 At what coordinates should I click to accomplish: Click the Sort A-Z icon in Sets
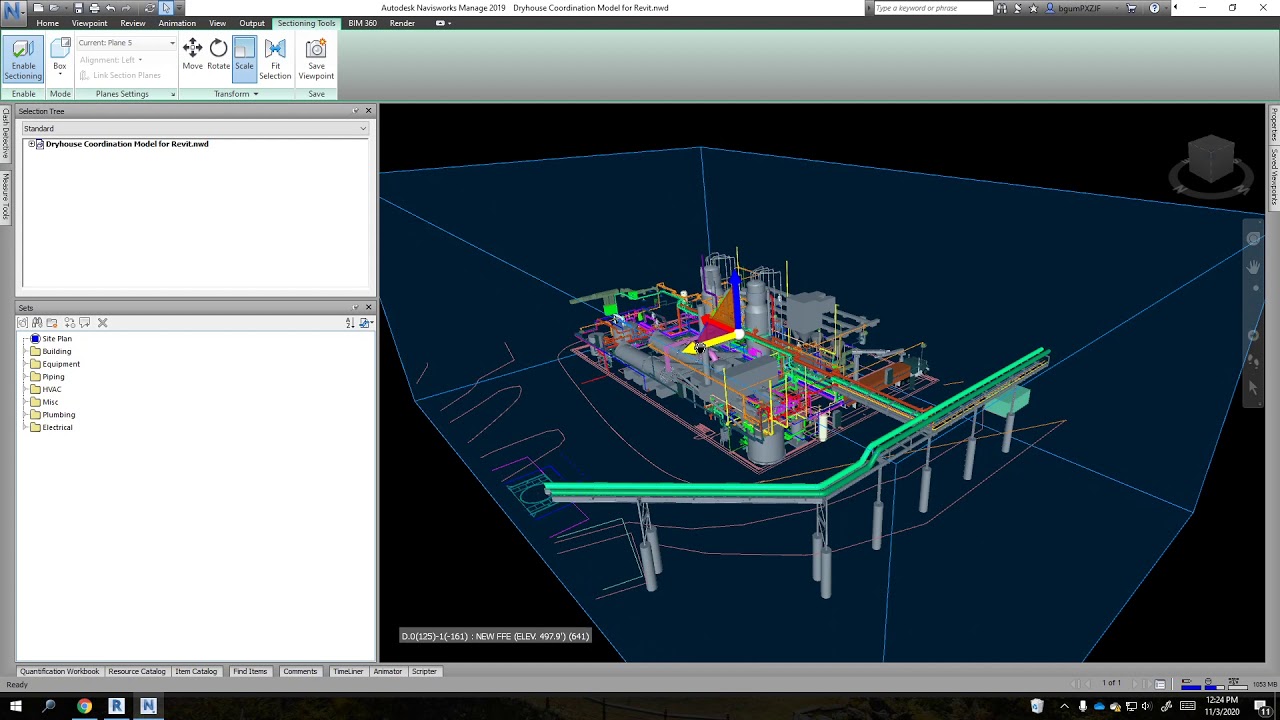pos(350,323)
